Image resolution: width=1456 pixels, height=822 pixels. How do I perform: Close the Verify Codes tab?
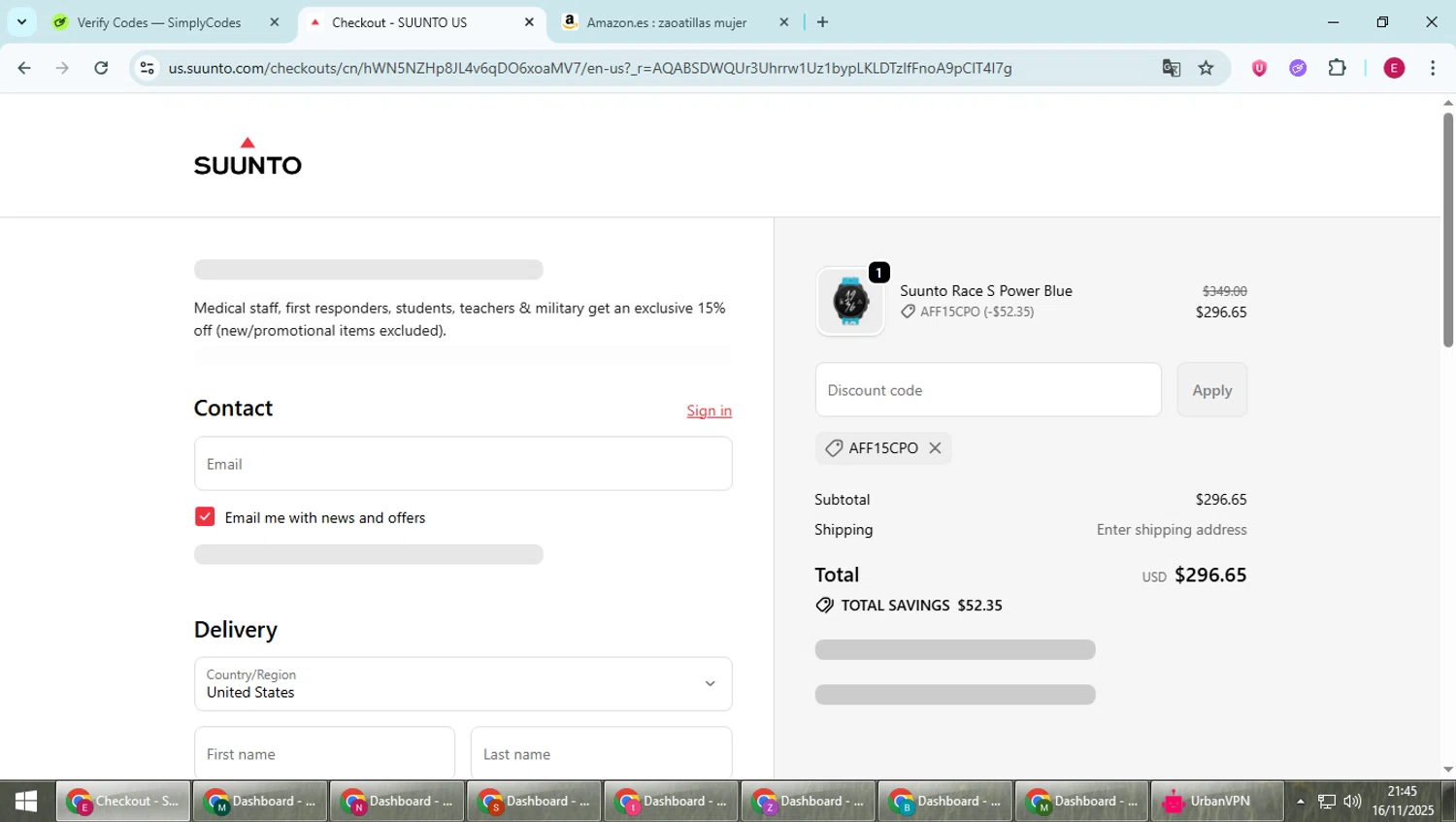pyautogui.click(x=275, y=22)
